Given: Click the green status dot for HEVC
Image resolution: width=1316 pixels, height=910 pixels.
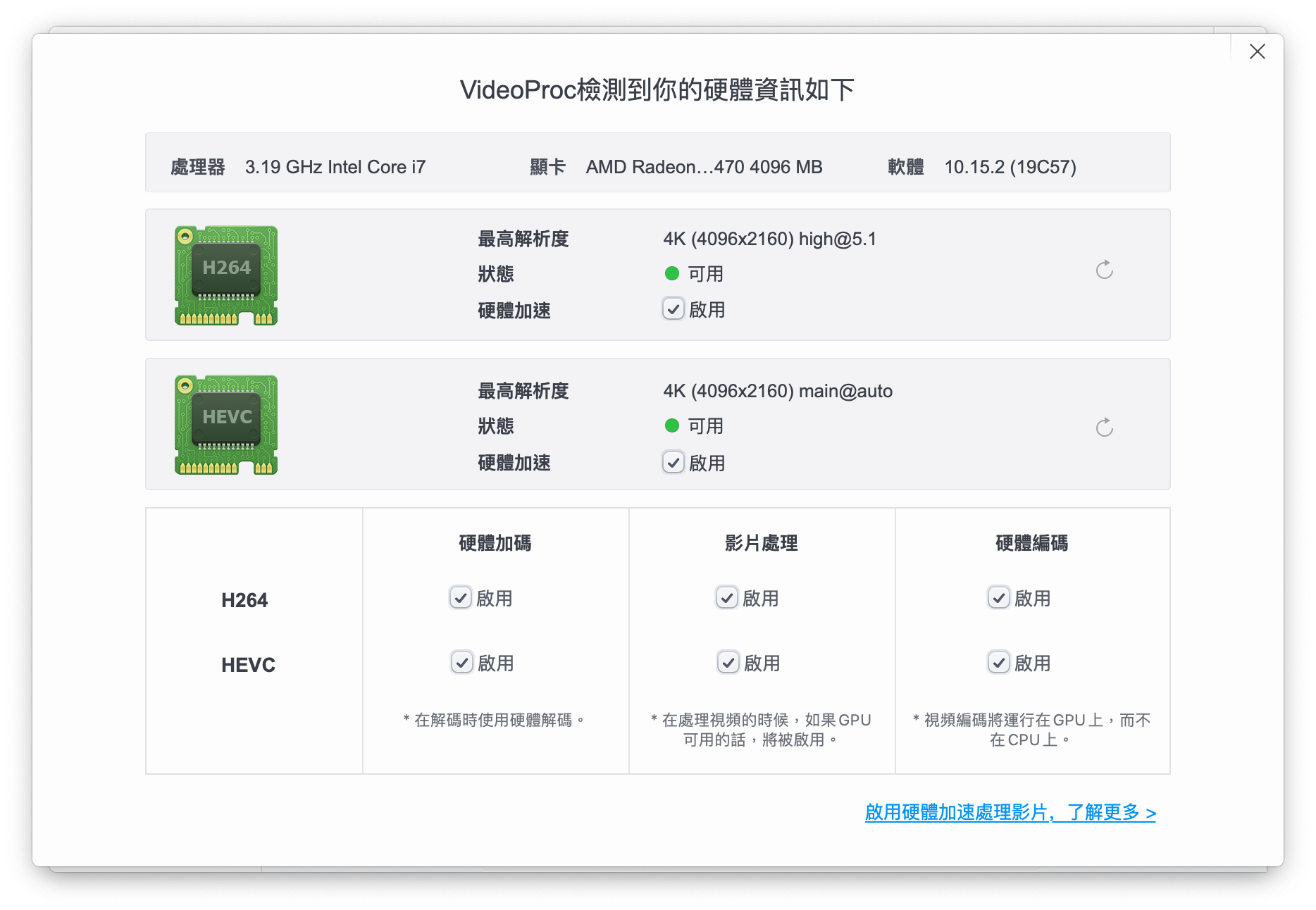Looking at the screenshot, I should click(x=672, y=425).
